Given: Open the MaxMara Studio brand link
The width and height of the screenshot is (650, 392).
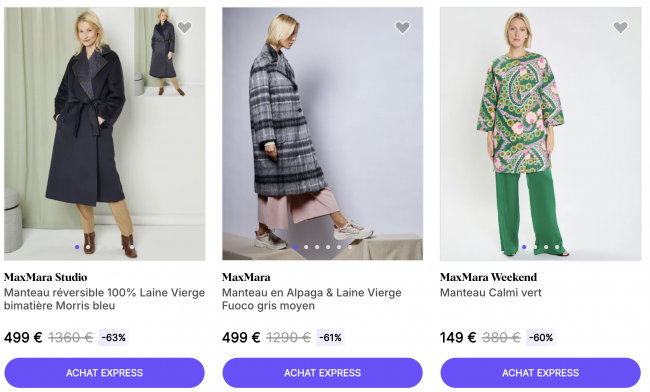Looking at the screenshot, I should (x=46, y=277).
